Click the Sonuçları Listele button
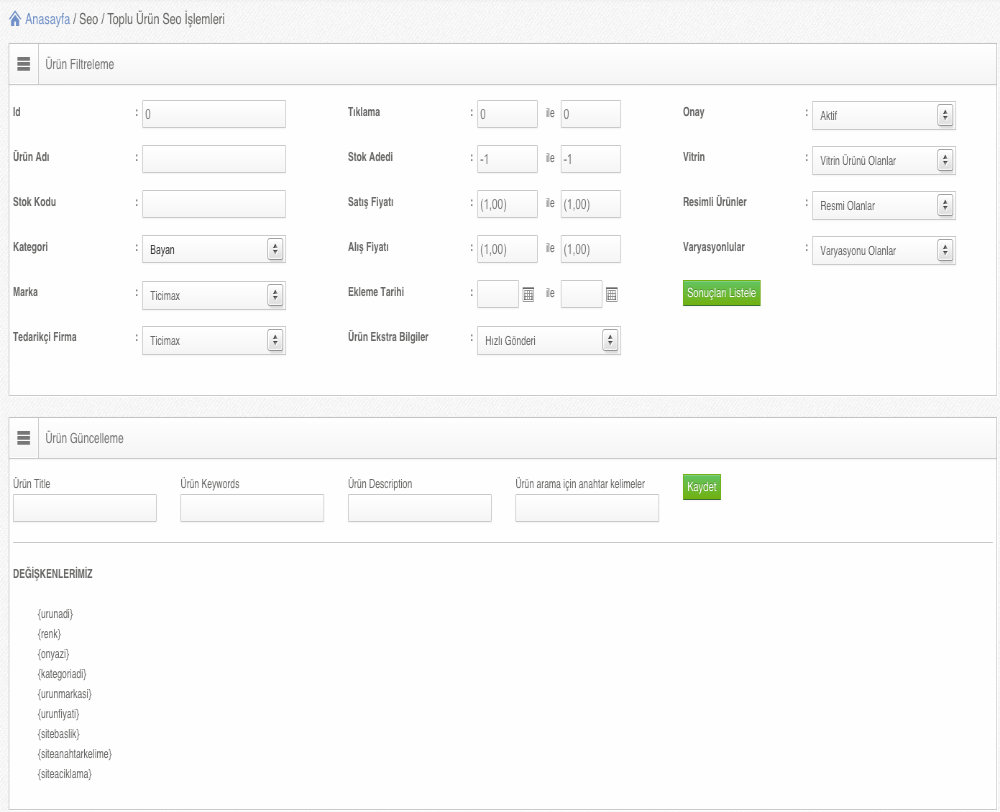1000x812 pixels. point(721,293)
